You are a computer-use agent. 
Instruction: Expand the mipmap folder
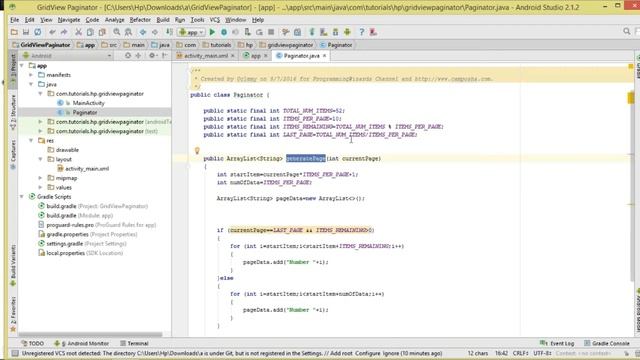tap(41, 178)
